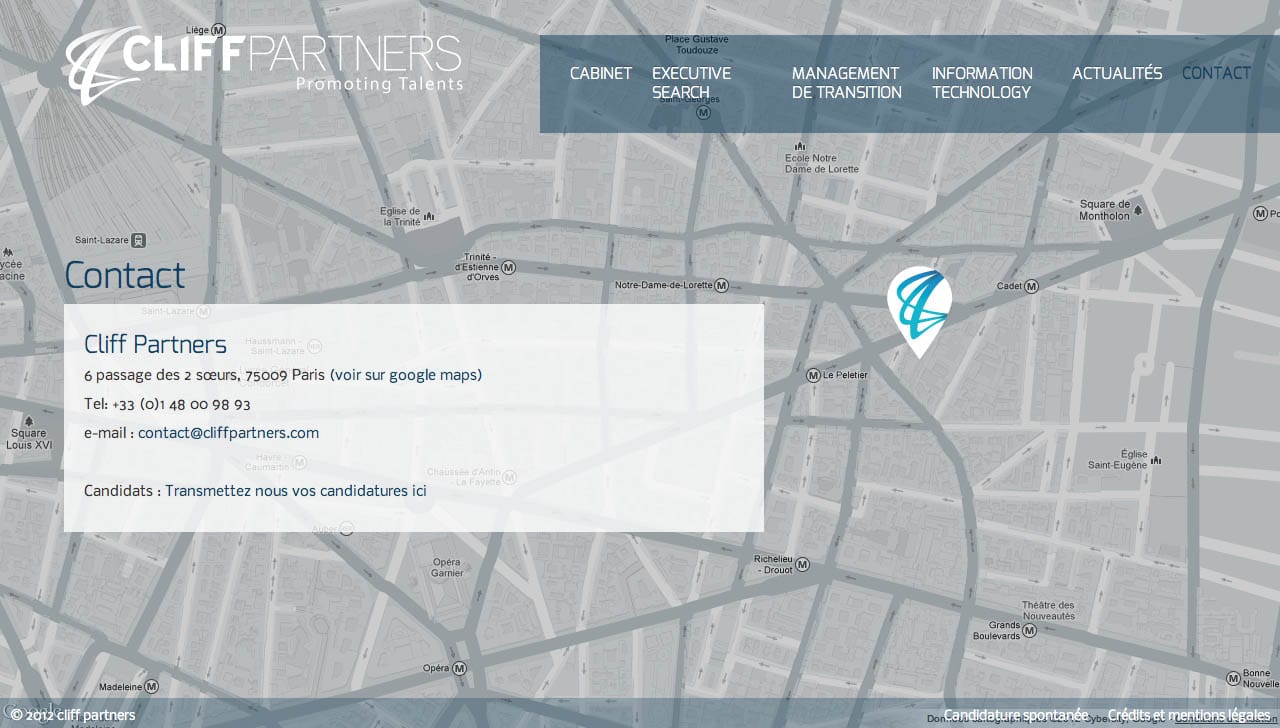Open the Information Technology section
This screenshot has width=1280, height=728.
982,83
